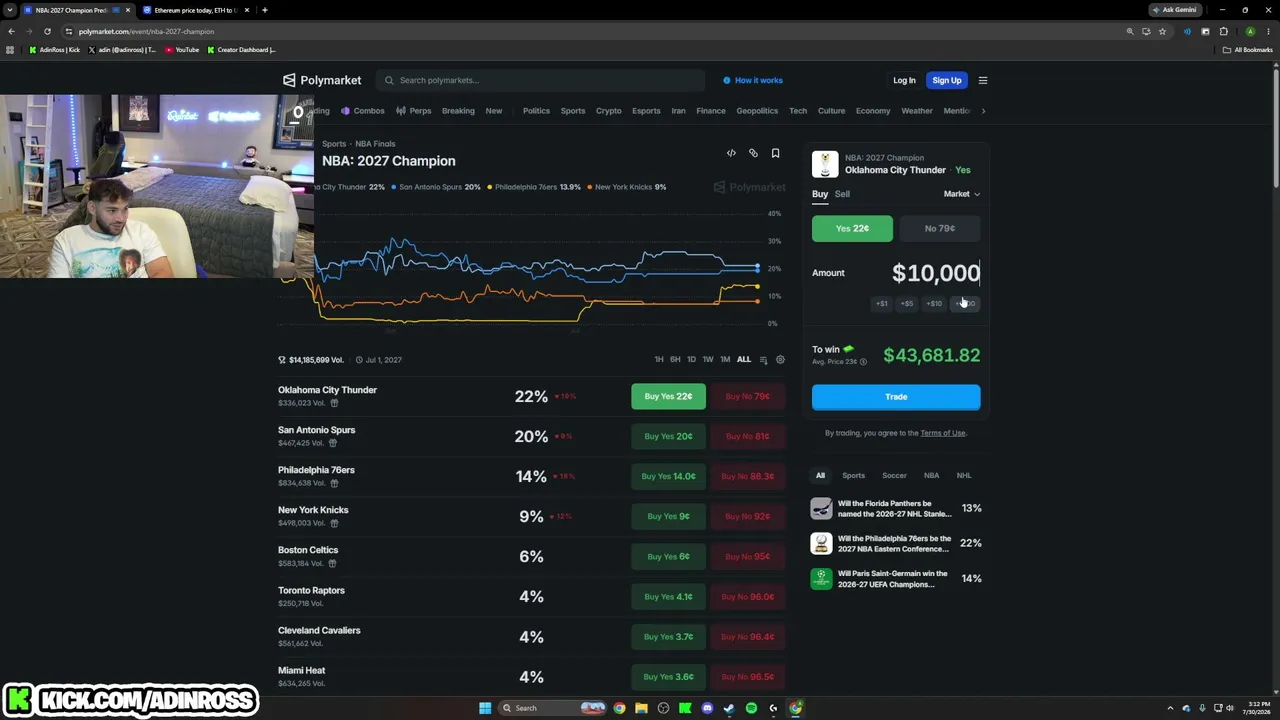Open the Market order type dropdown
Image resolution: width=1280 pixels, height=720 pixels.
click(x=961, y=194)
